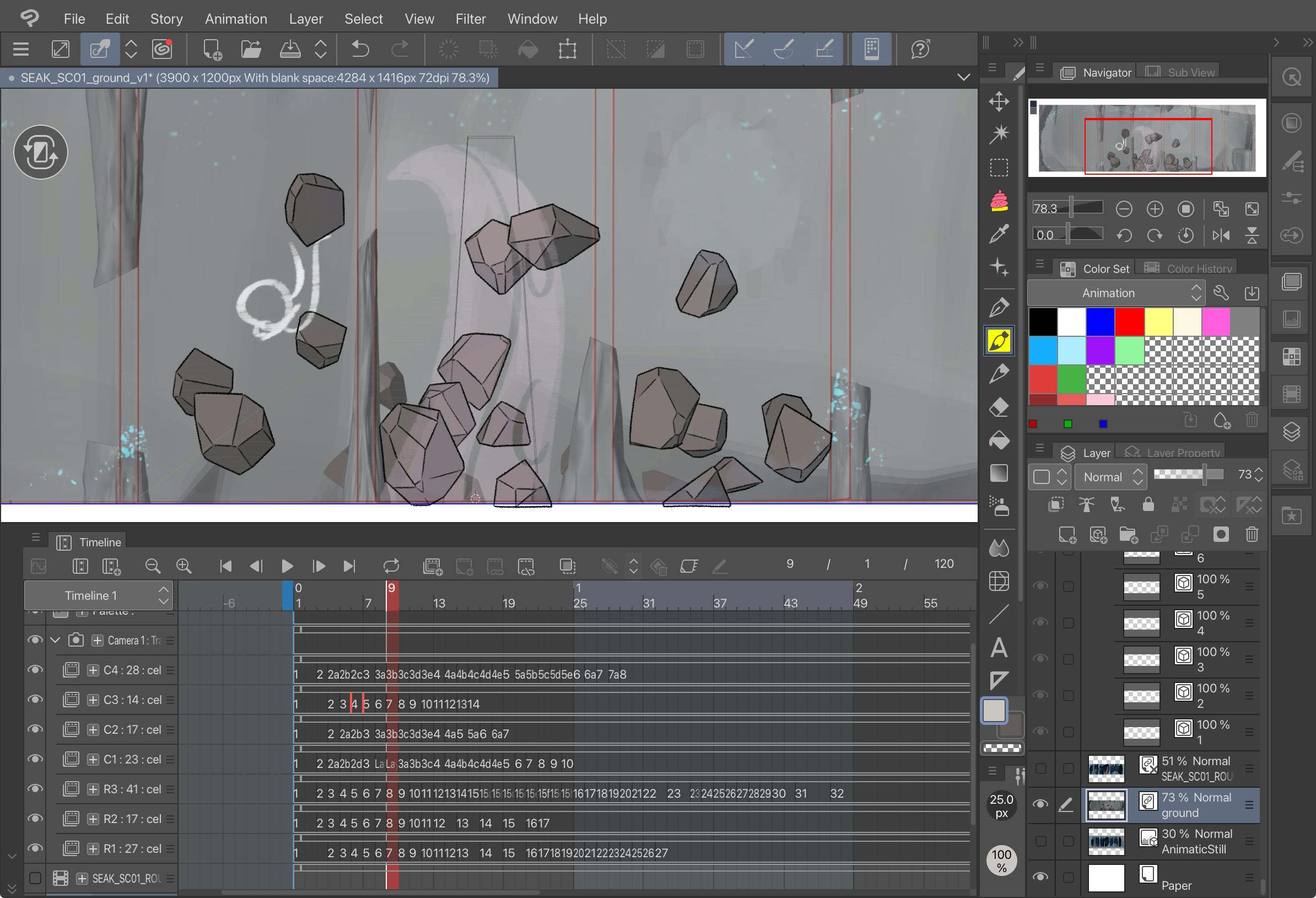Flip the canvas horizontally in the Navigator
This screenshot has width=1316, height=898.
(1221, 235)
